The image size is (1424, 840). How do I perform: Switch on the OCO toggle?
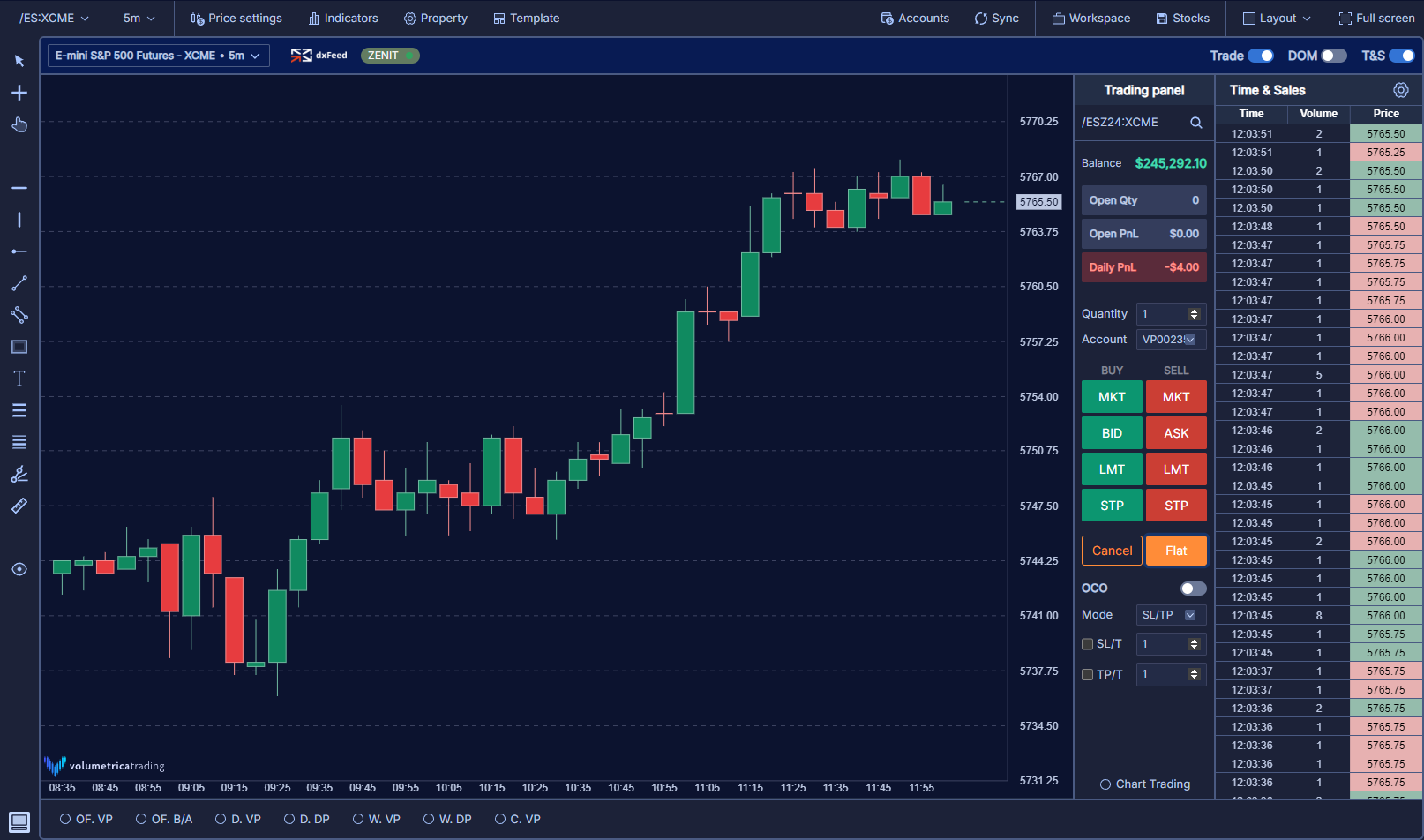(x=1193, y=589)
